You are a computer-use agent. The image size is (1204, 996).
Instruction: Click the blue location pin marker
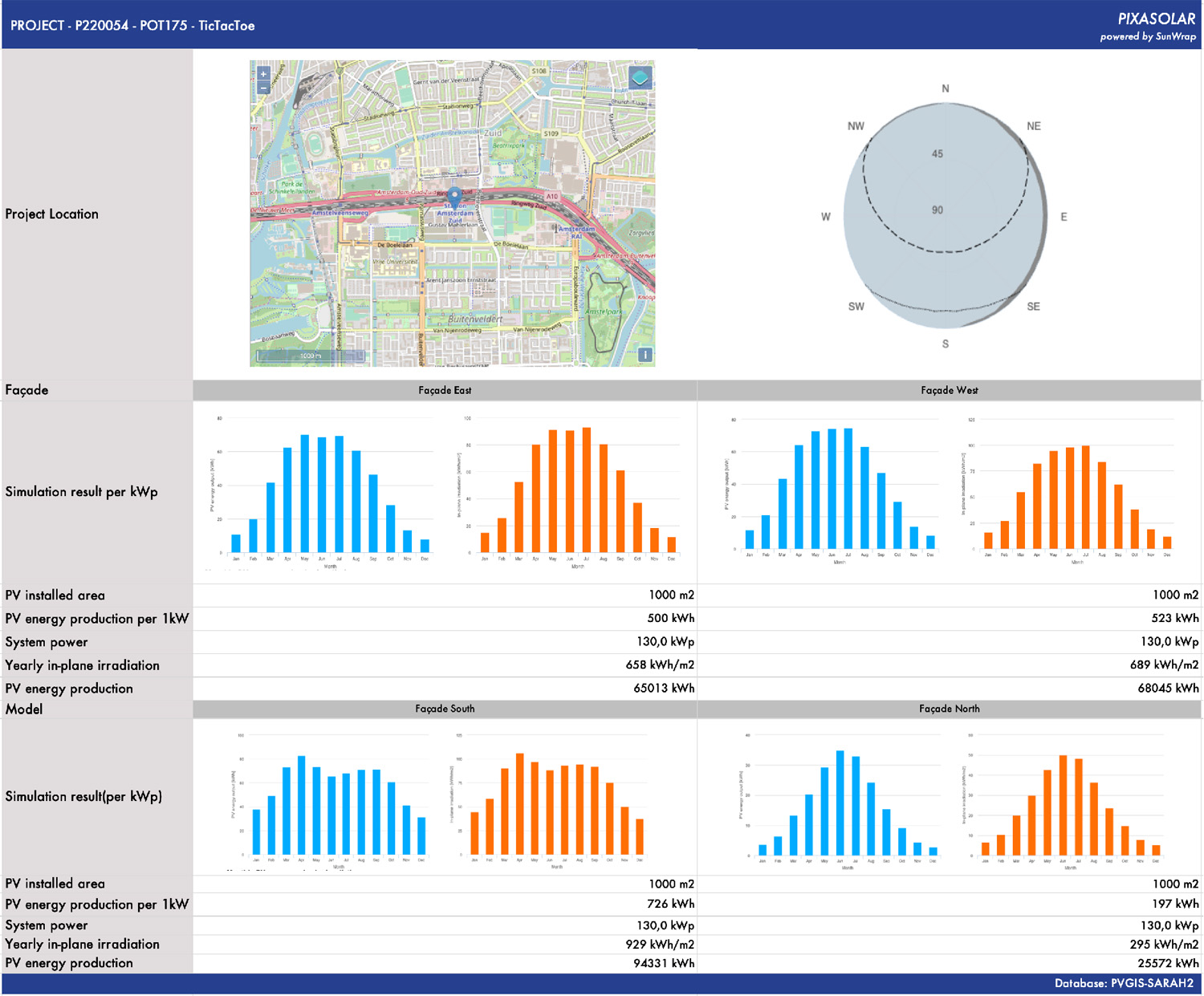pyautogui.click(x=454, y=195)
